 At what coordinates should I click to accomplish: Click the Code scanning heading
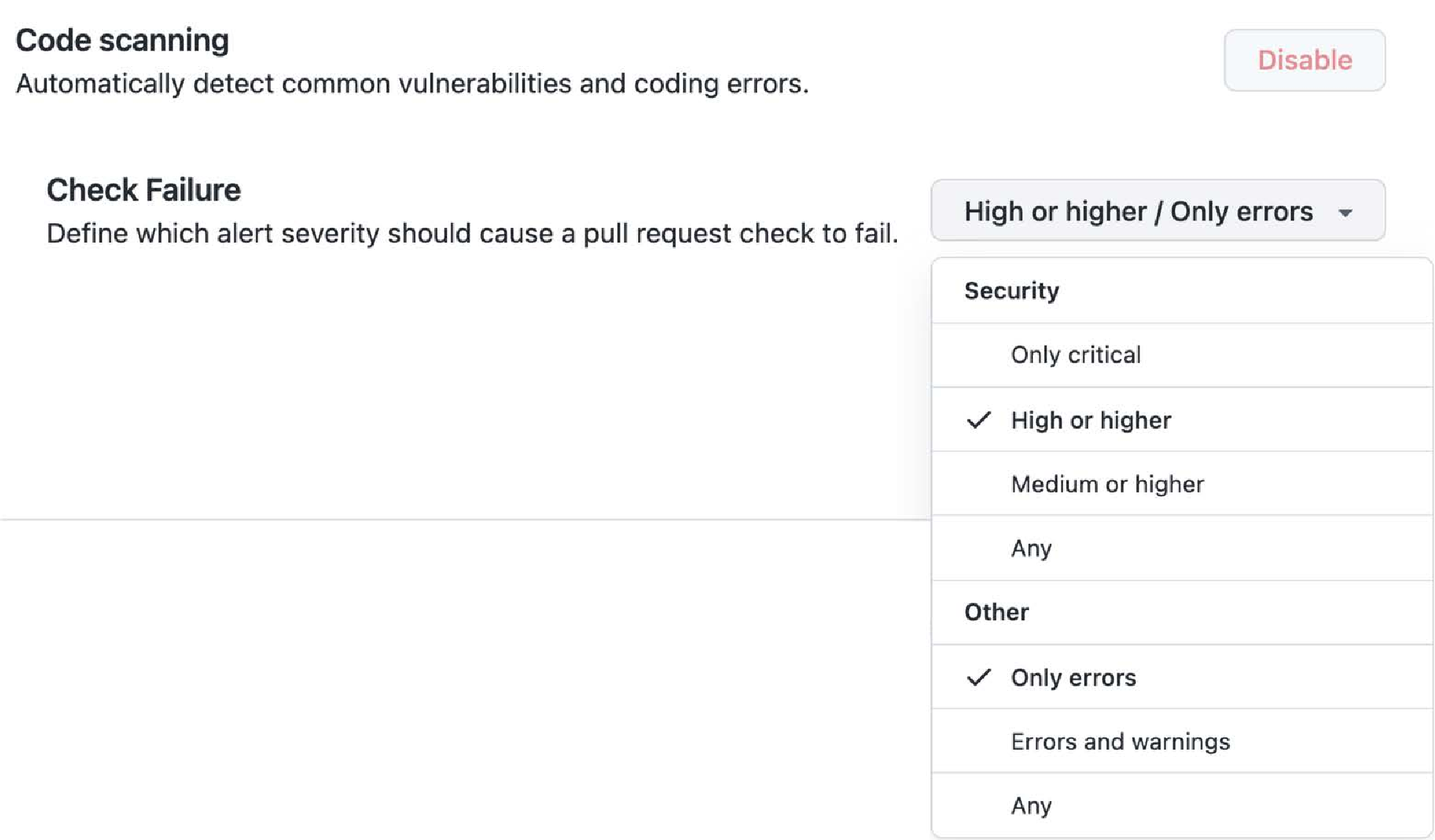coord(122,40)
